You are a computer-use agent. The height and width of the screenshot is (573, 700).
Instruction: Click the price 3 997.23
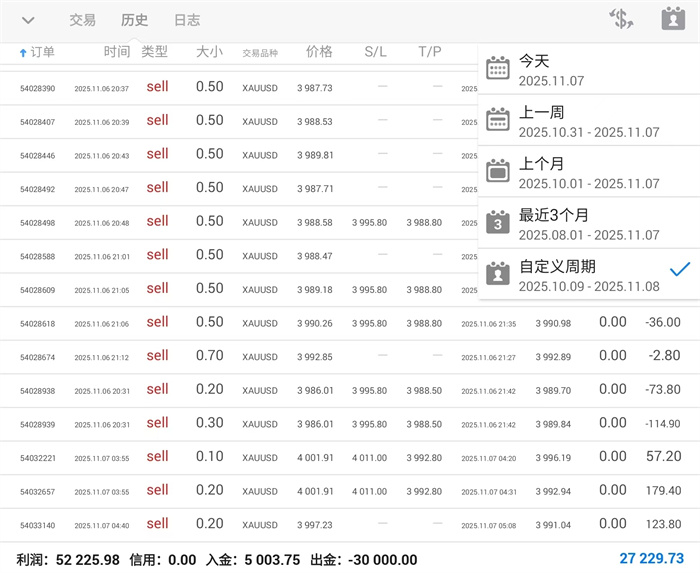click(x=315, y=525)
